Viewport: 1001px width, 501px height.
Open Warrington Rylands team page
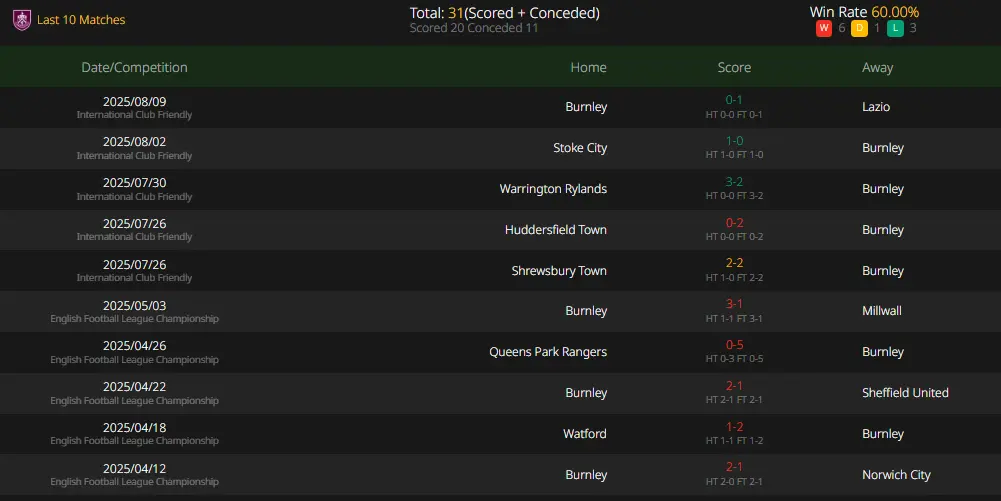tap(553, 189)
